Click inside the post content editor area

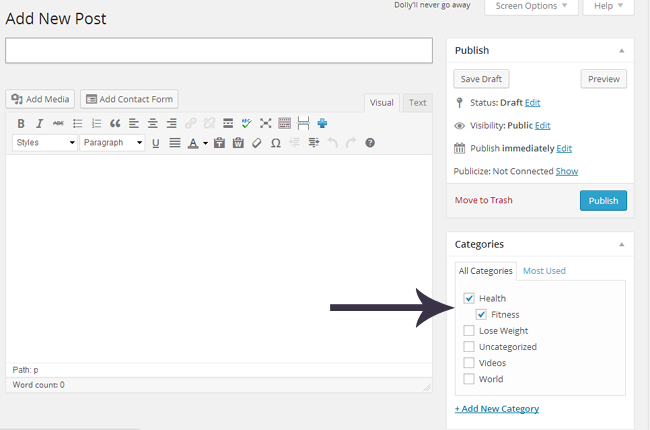pos(219,259)
